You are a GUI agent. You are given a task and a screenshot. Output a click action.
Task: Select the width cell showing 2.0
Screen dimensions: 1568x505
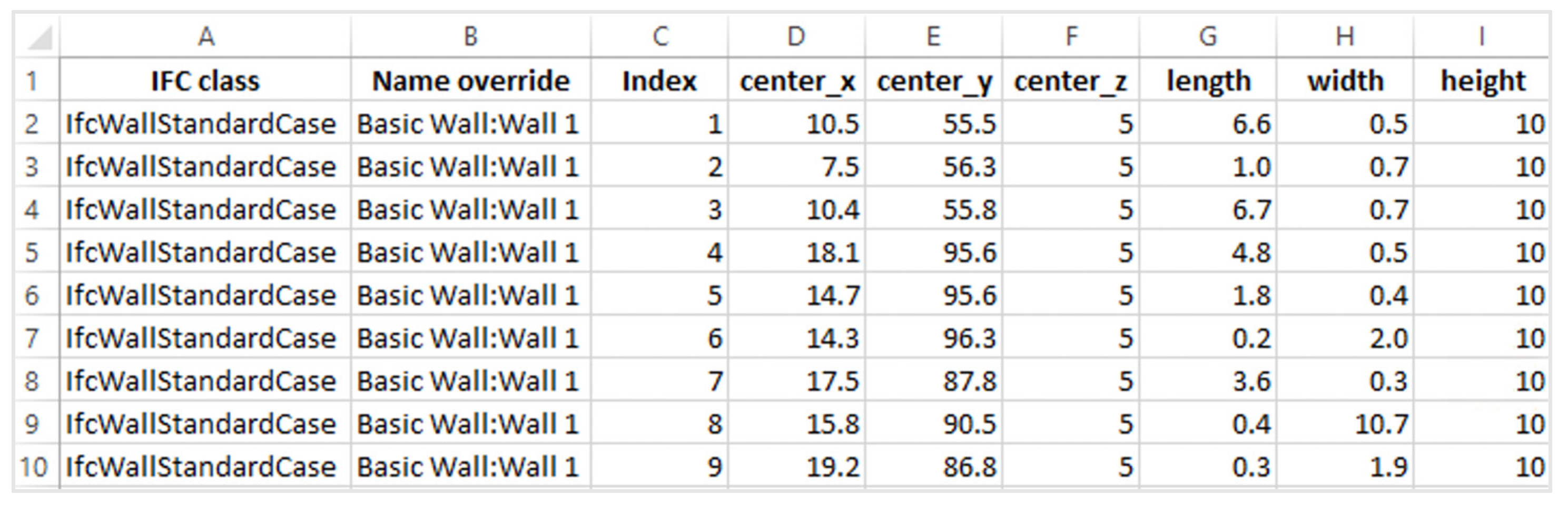(x=1345, y=338)
